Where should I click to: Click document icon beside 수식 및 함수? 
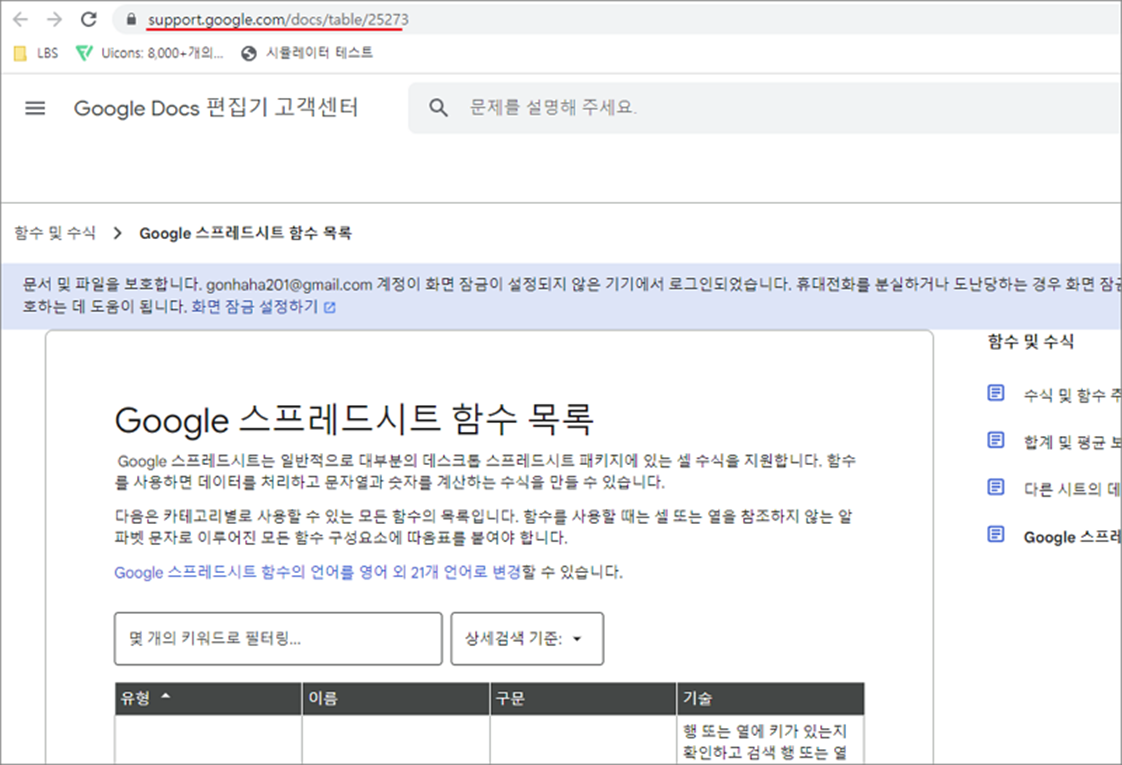[995, 393]
